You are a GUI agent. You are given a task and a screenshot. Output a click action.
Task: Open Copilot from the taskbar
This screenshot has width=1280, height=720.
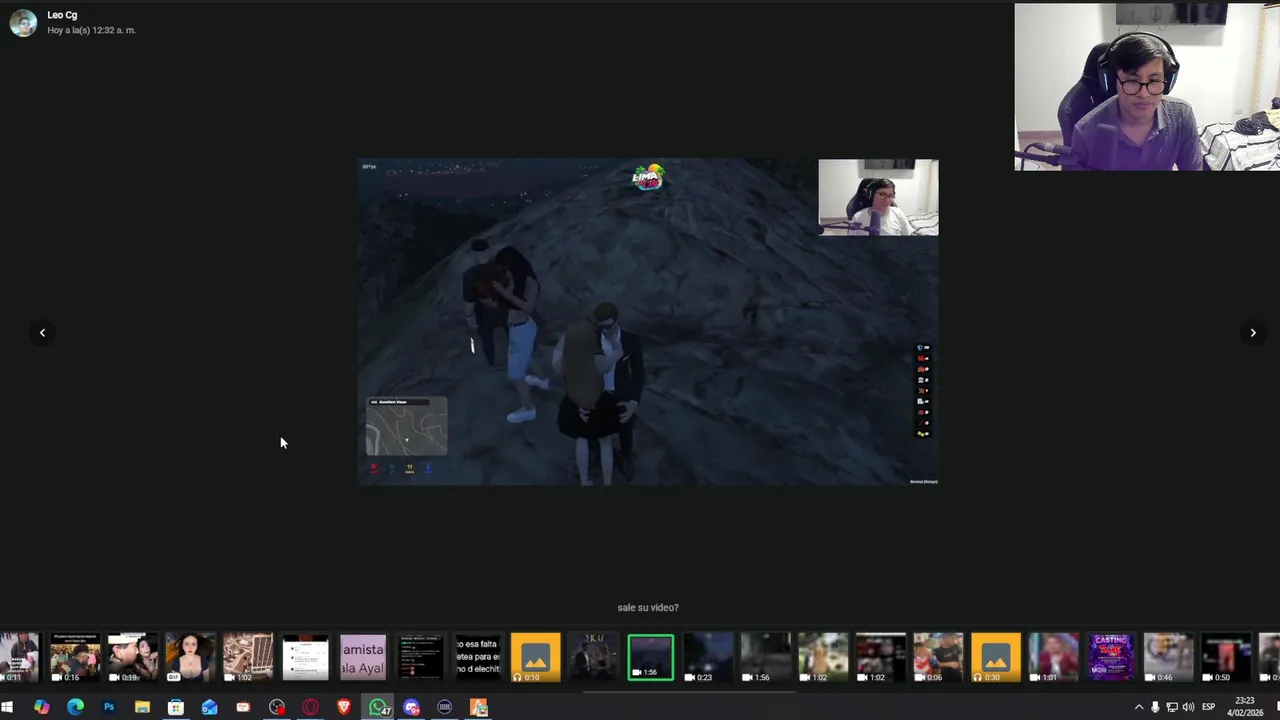(41, 707)
